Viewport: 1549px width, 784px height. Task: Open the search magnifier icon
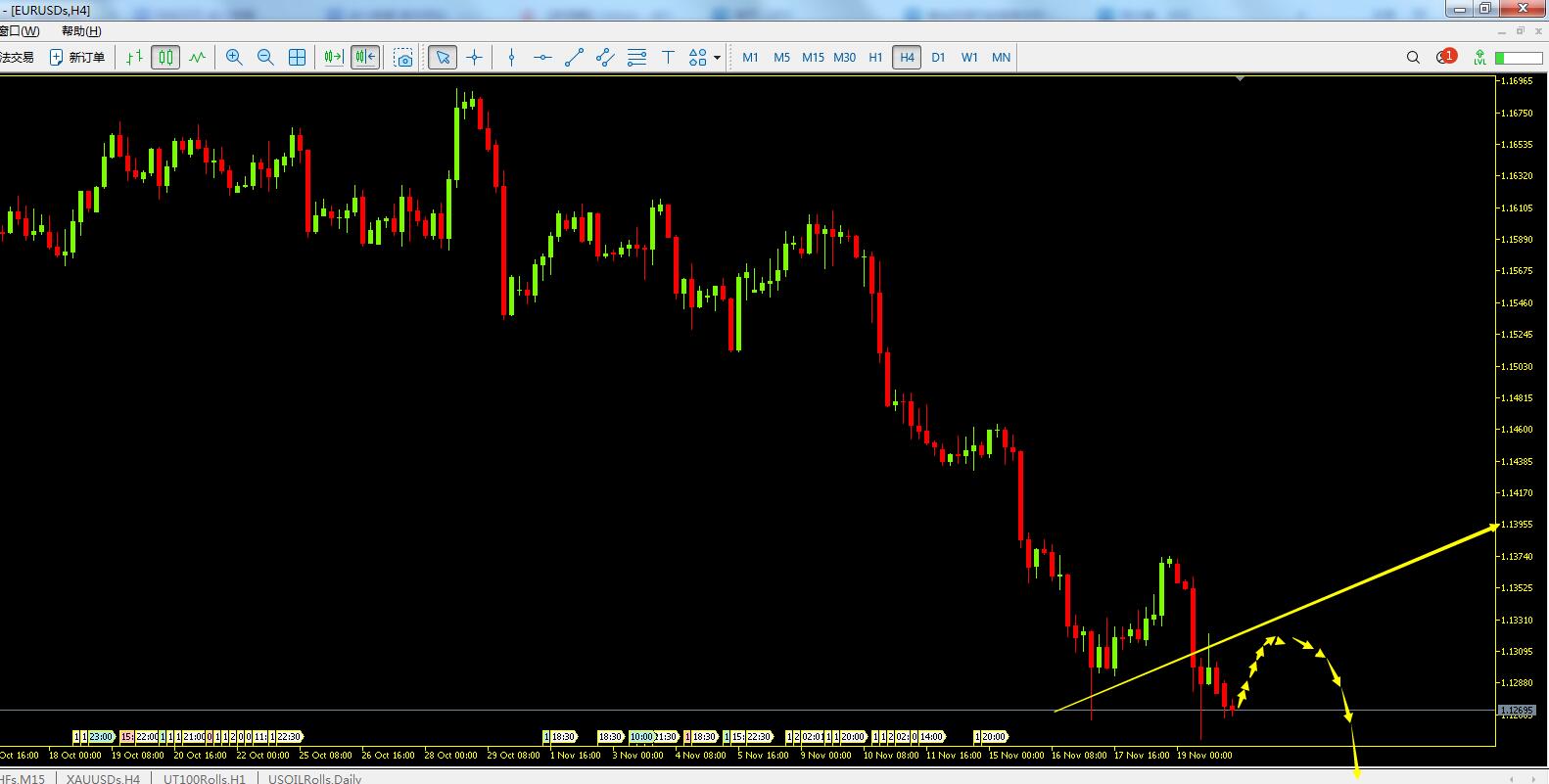coord(1413,58)
